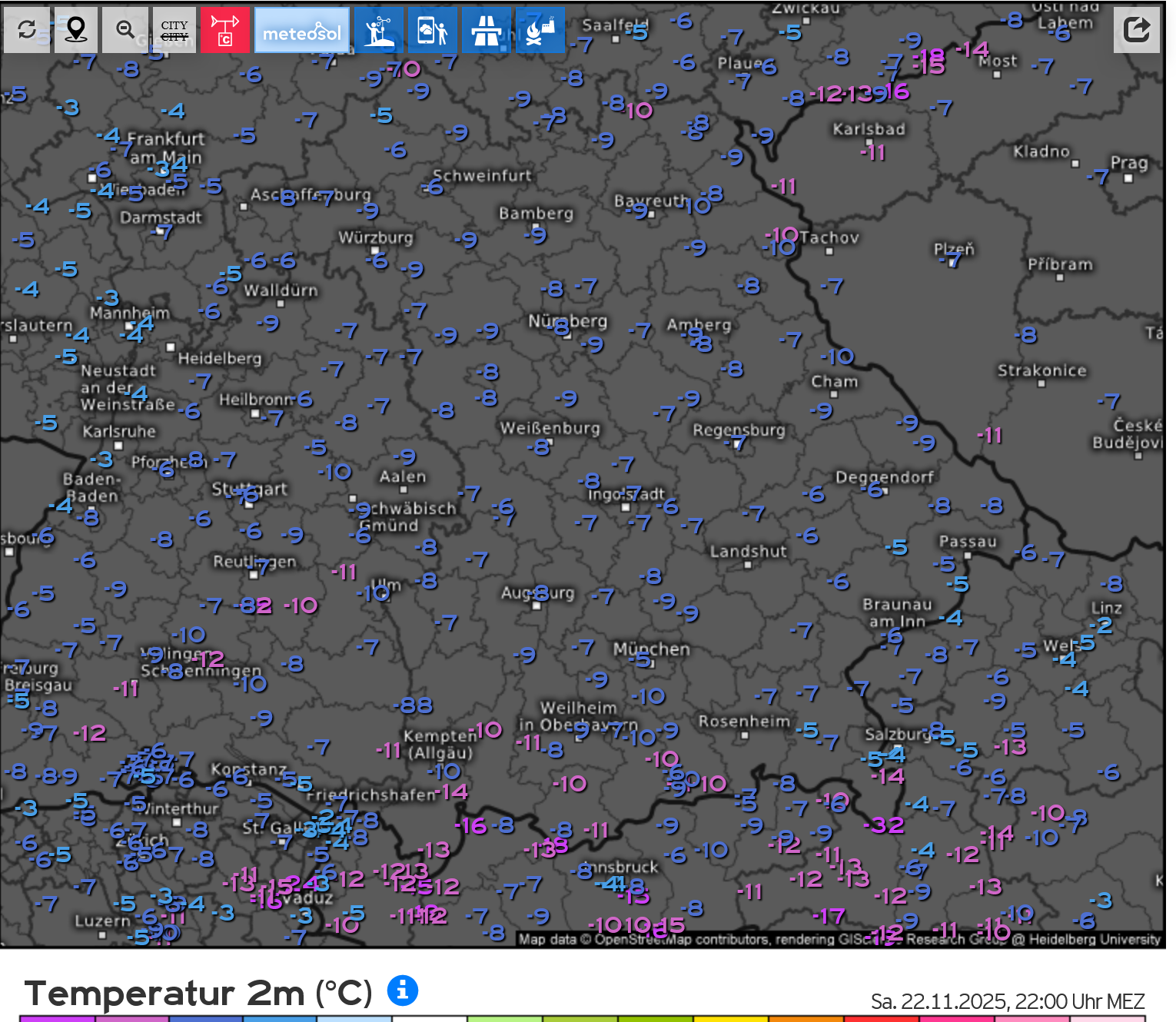Select the weather station observer icon
1176x1022 pixels.
click(x=378, y=30)
